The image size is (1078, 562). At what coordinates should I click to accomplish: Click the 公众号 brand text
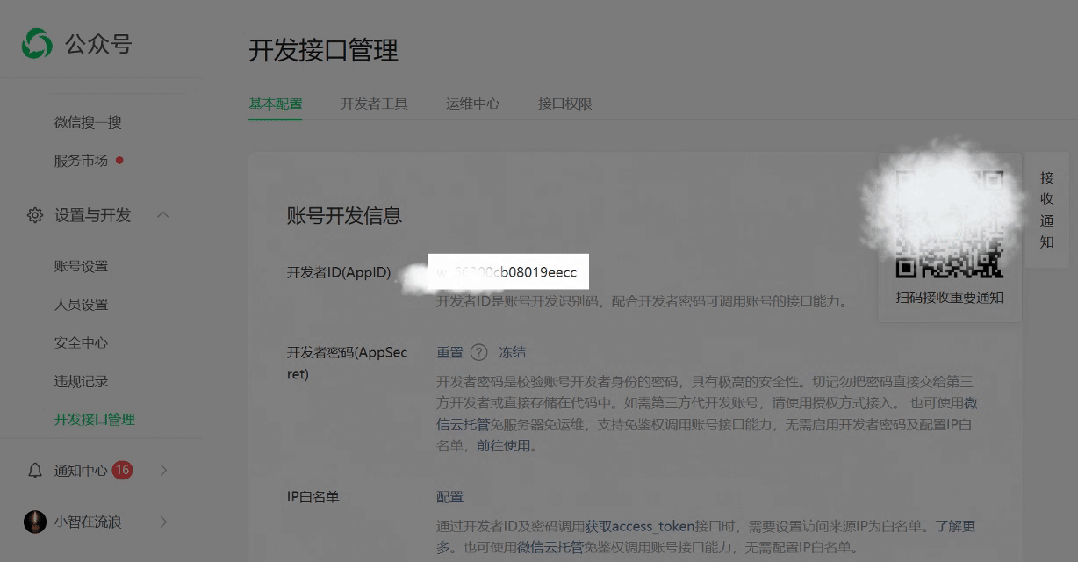click(x=98, y=44)
